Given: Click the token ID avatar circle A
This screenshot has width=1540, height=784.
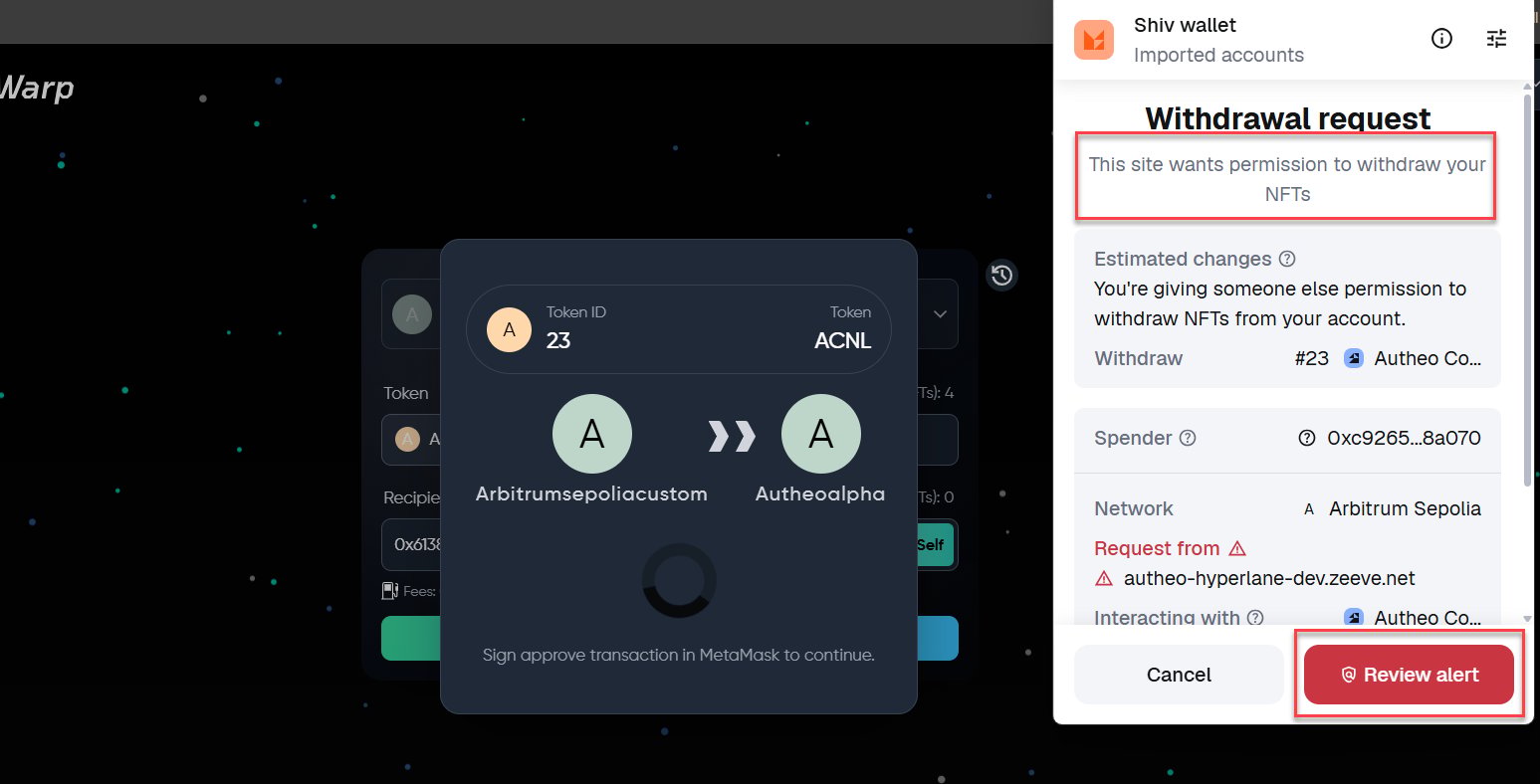Looking at the screenshot, I should pos(509,329).
